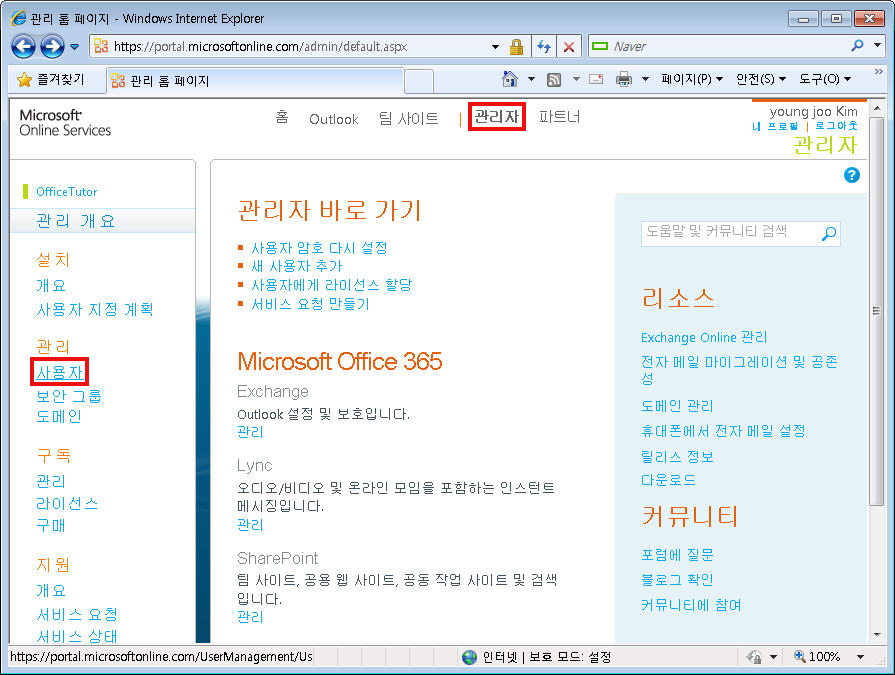
Task: Click the 사용자 암호 다시 설정 shortcut
Action: click(x=320, y=248)
